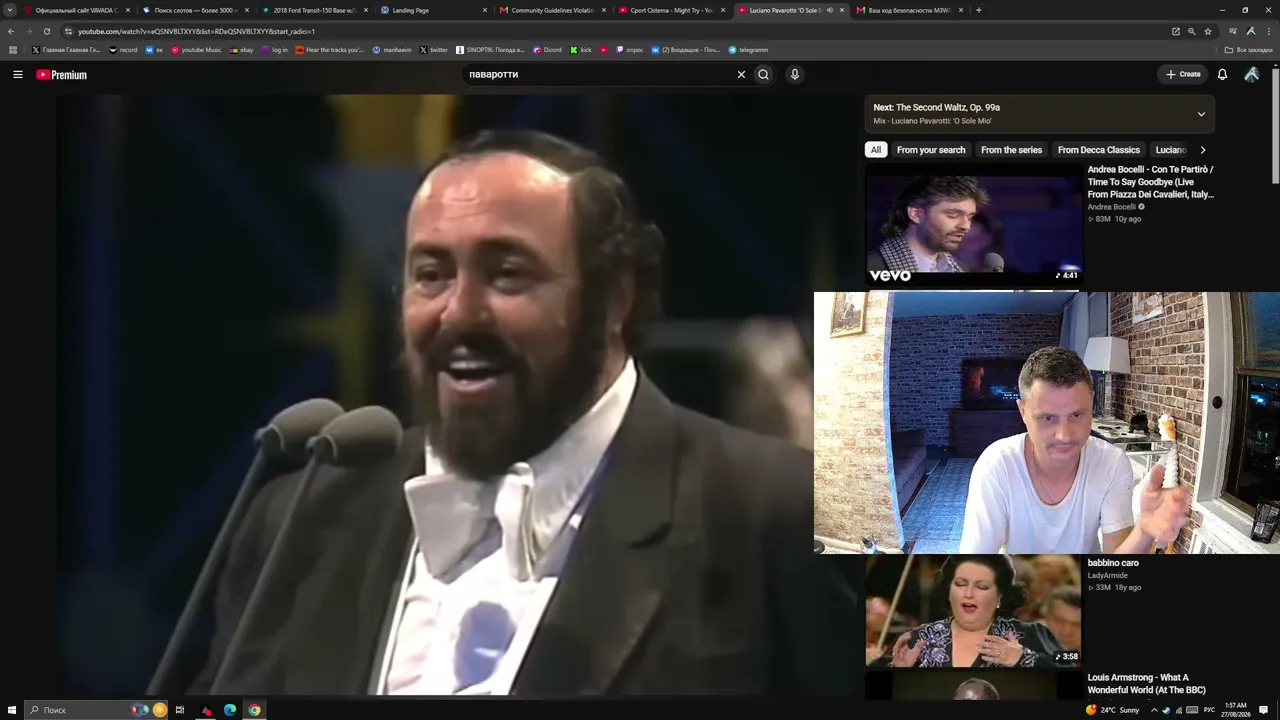1280x720 pixels.
Task: Open the twitter bookmark
Action: tap(433, 50)
